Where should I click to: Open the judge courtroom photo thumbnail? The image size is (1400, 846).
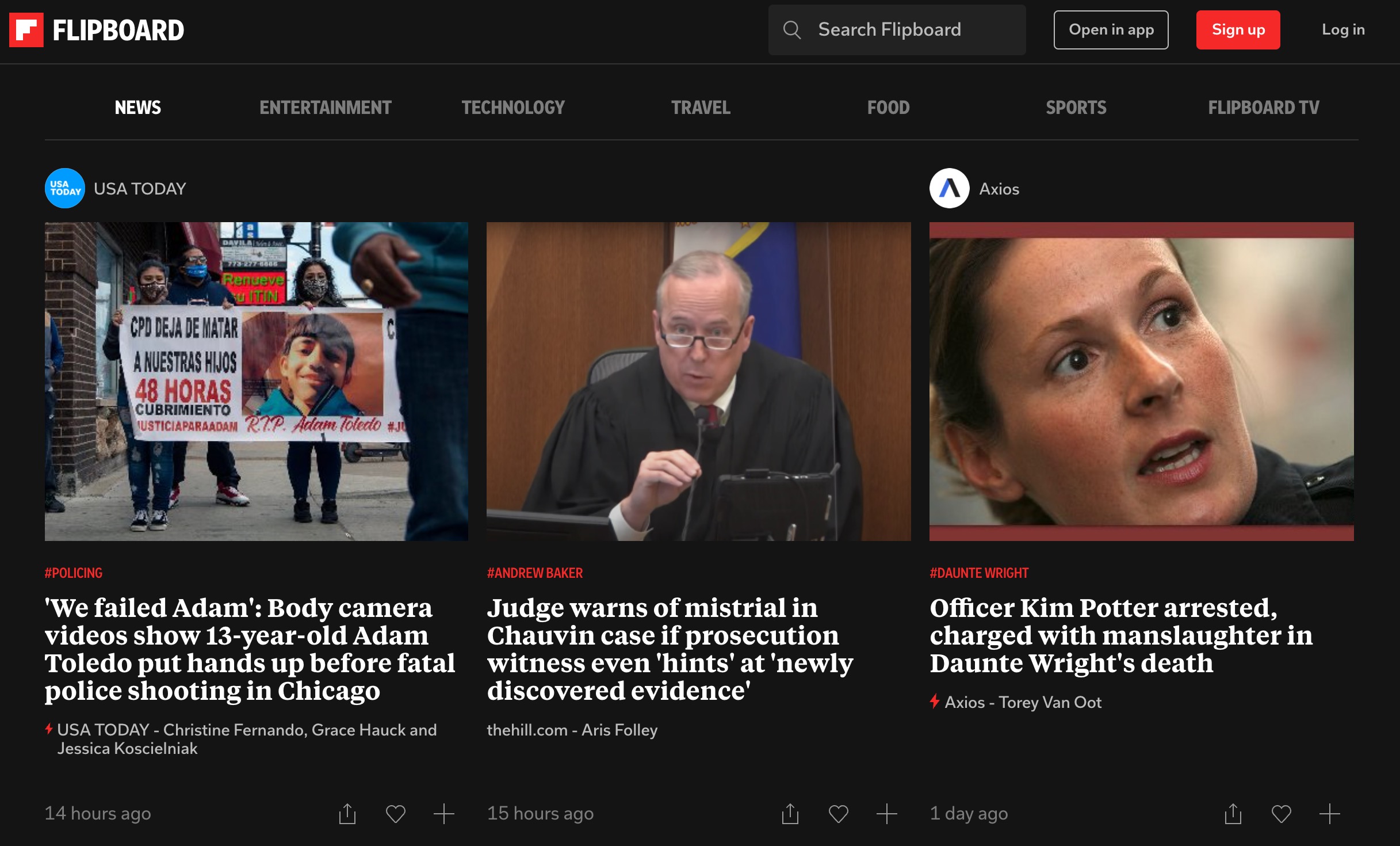[x=698, y=381]
